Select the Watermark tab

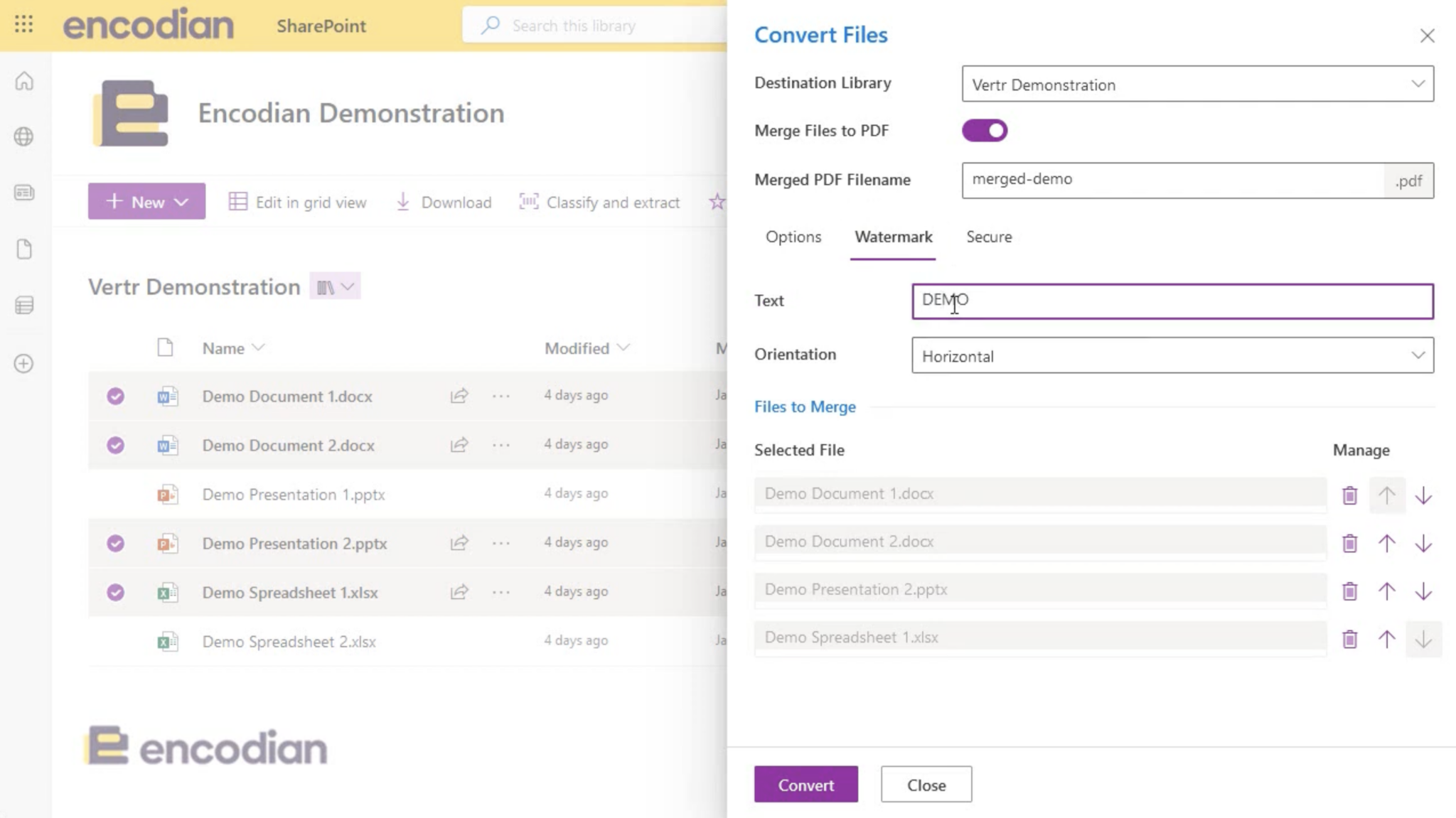893,237
